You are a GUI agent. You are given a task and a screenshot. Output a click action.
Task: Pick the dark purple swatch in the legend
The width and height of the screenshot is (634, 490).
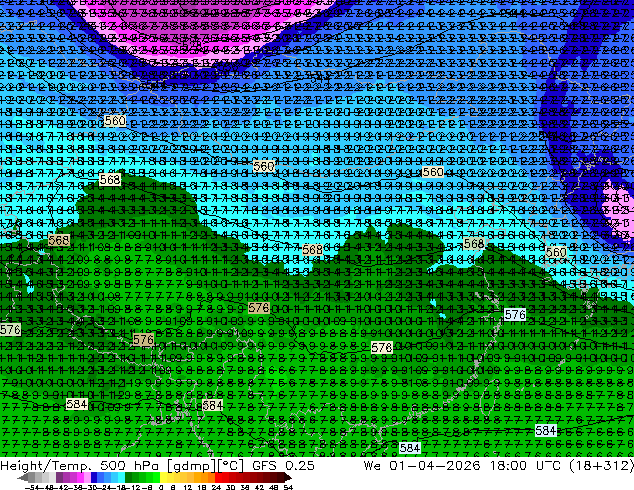click(x=59, y=478)
